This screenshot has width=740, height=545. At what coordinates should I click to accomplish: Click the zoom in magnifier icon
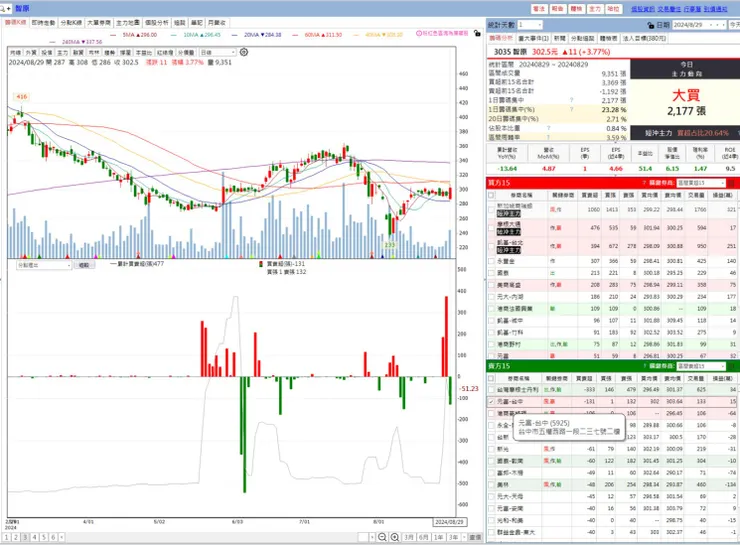tap(395, 537)
